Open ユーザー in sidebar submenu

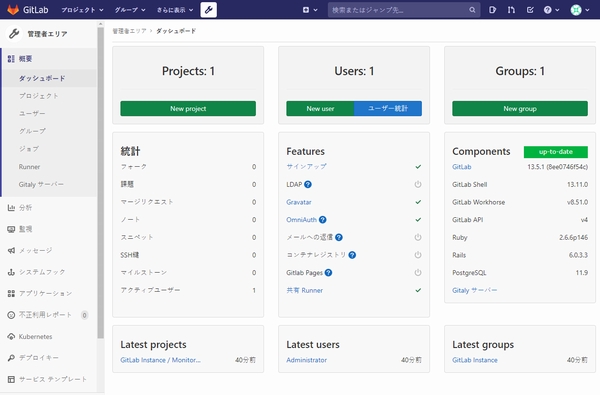pos(32,113)
